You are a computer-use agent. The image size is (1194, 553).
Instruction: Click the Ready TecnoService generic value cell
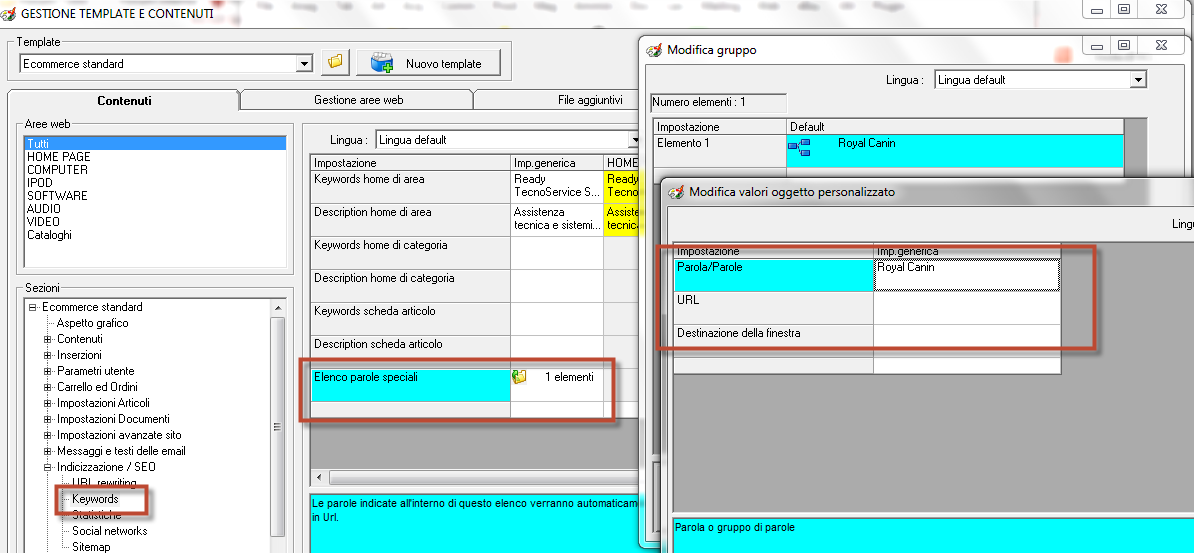[x=557, y=186]
